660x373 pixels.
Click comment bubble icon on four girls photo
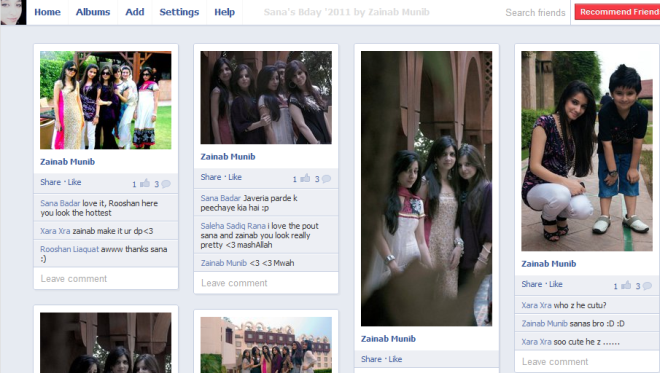point(326,179)
